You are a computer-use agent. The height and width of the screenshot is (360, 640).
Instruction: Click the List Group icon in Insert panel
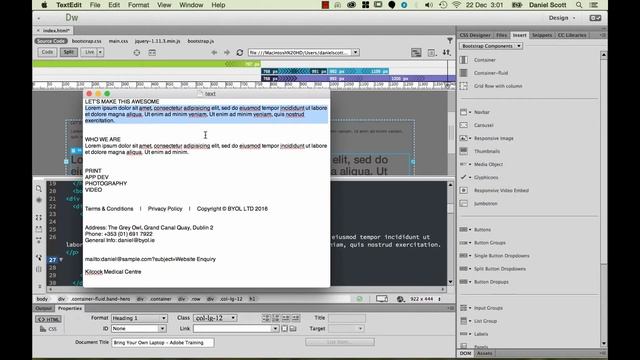pos(463,321)
